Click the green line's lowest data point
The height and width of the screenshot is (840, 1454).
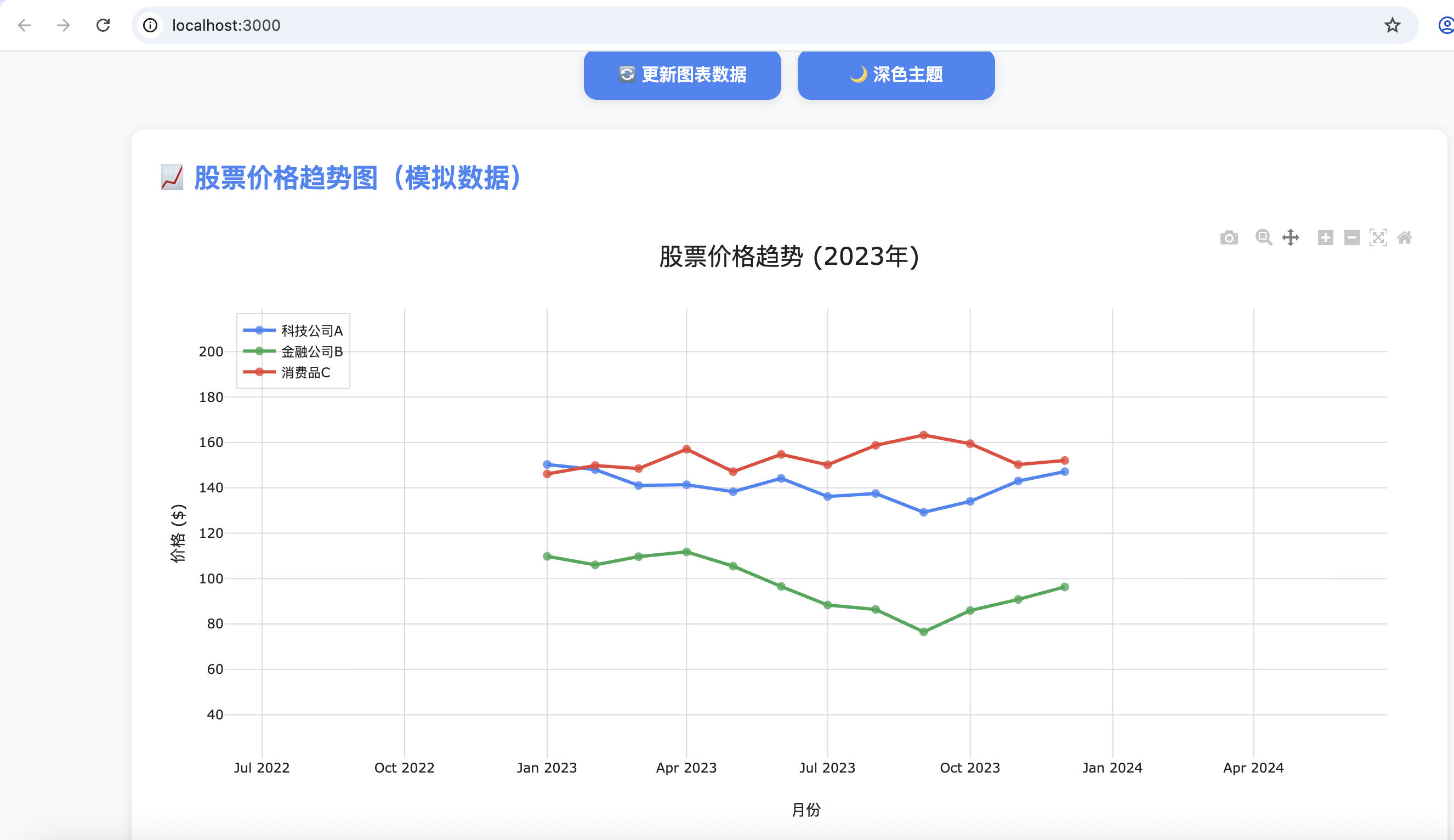coord(923,632)
